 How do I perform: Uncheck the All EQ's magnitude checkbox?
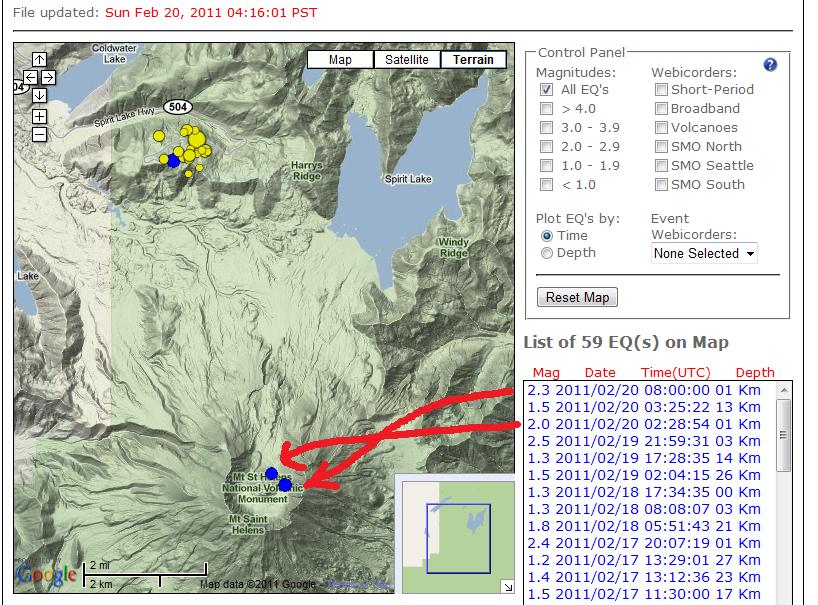click(547, 90)
